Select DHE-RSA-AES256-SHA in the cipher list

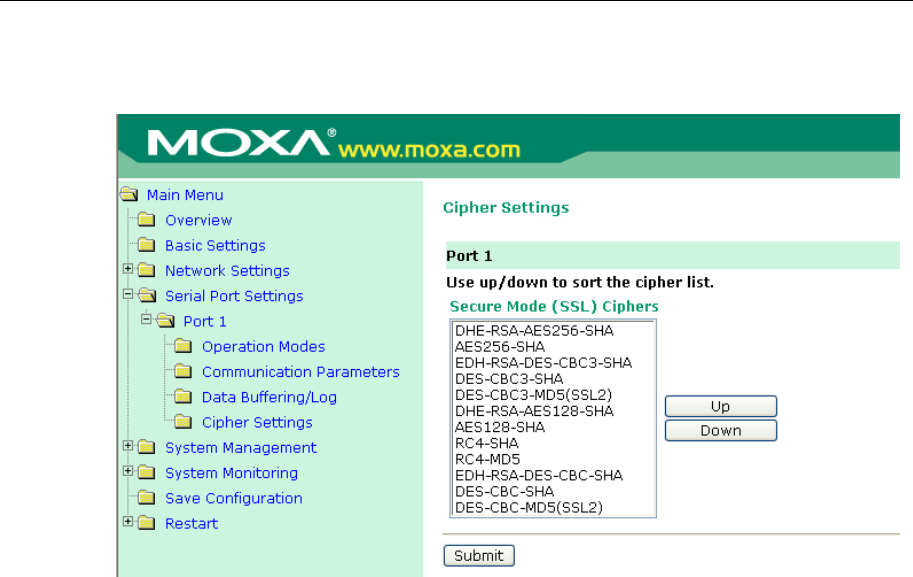[x=534, y=330]
